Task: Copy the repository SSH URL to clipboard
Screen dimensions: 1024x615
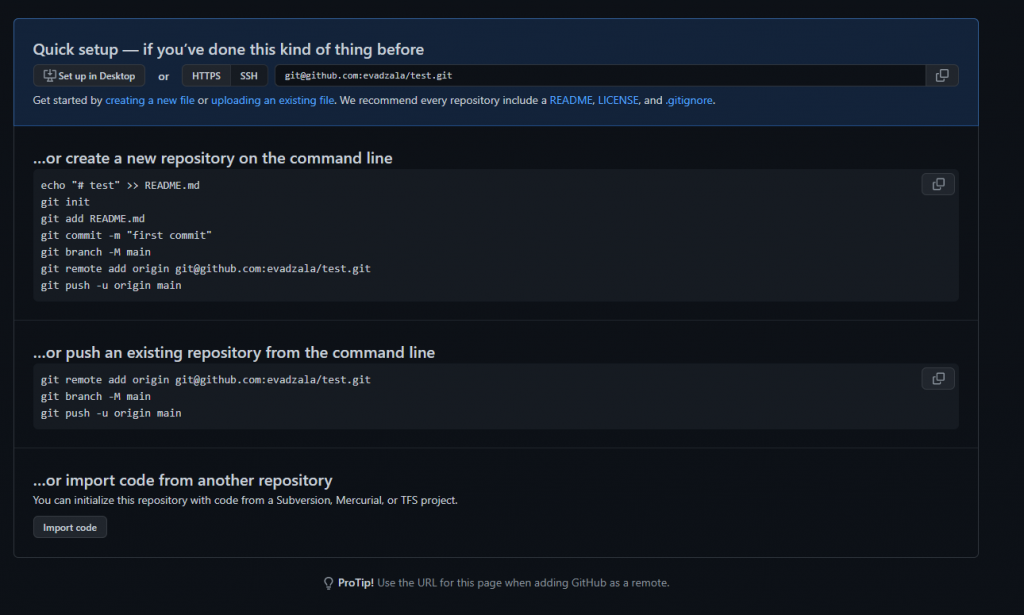Action: [942, 76]
